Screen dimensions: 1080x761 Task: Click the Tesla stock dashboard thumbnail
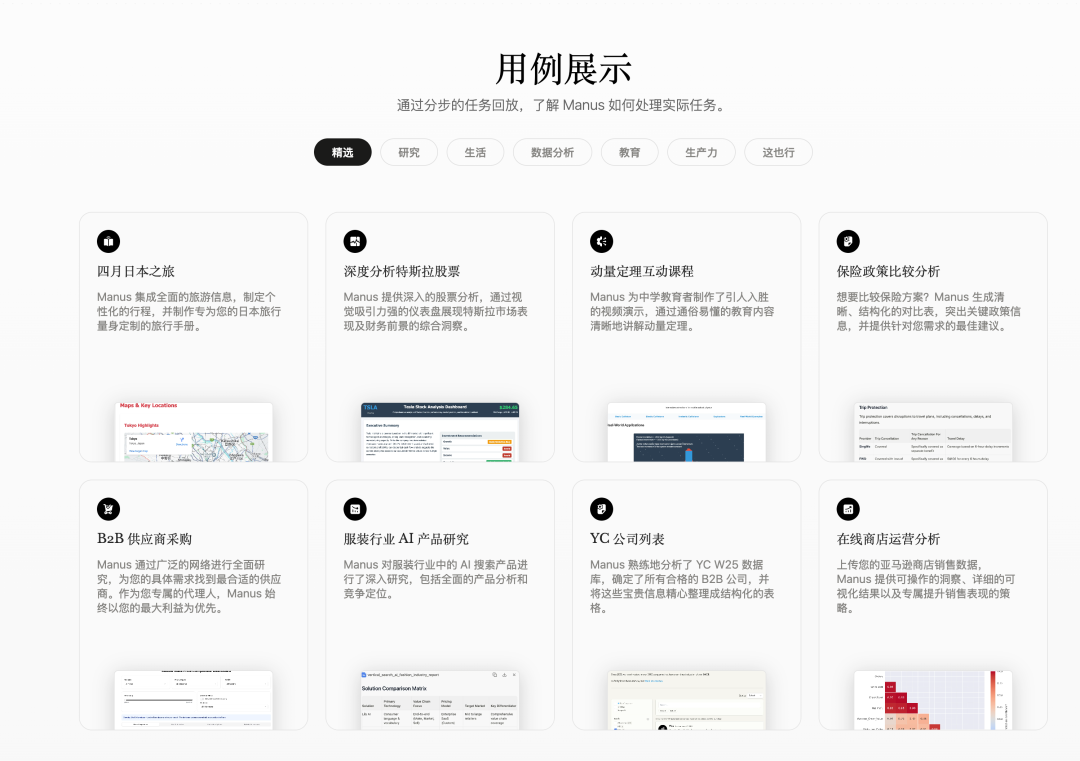[439, 432]
